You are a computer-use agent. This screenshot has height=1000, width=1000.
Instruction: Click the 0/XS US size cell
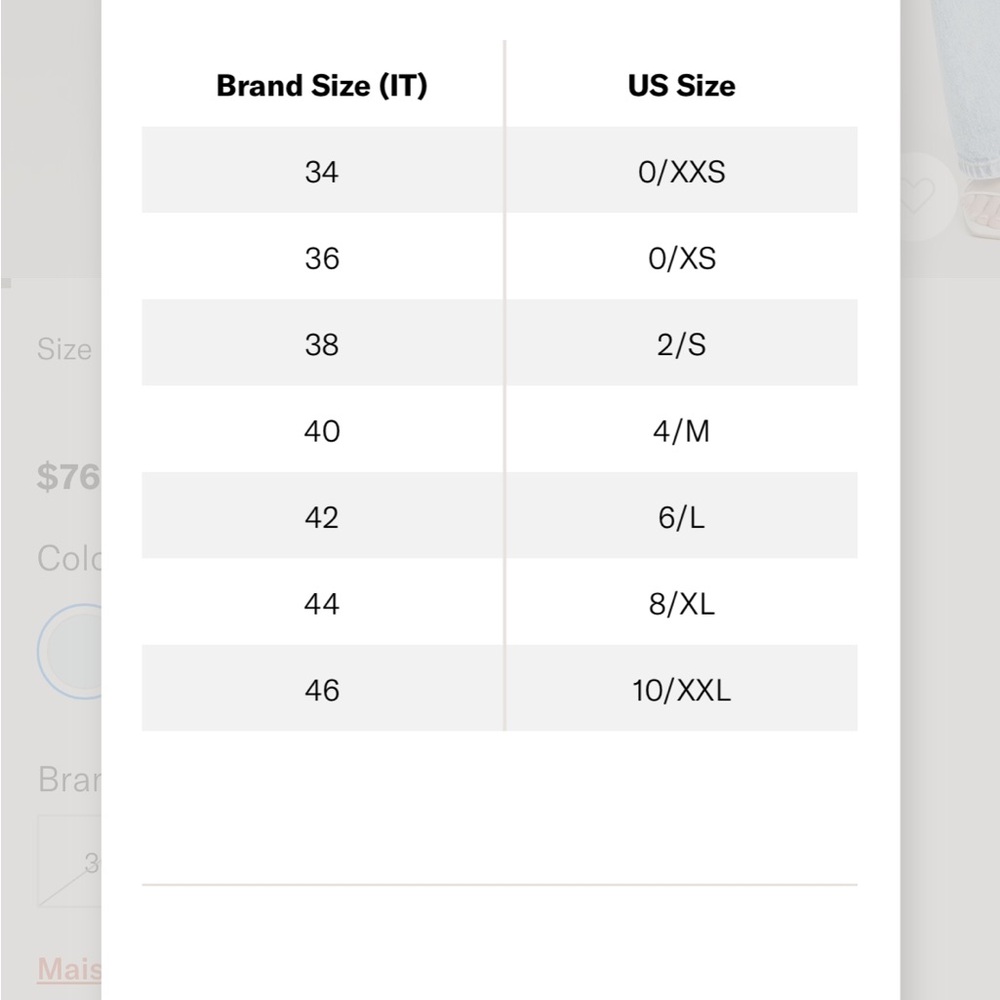[x=681, y=258]
